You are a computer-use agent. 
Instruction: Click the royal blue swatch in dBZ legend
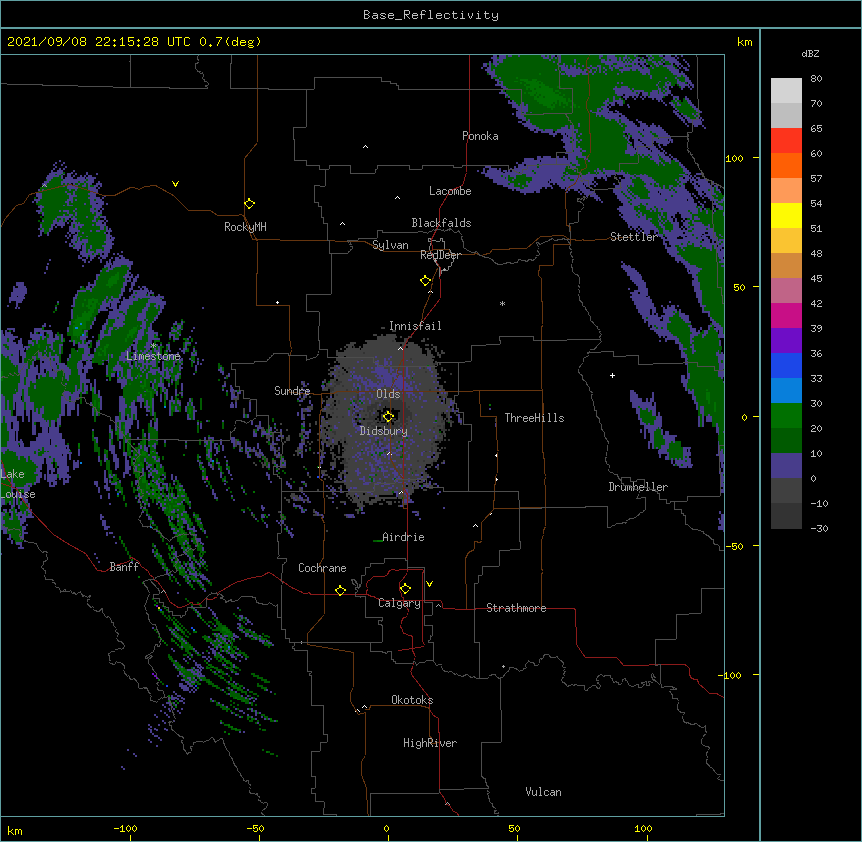[786, 365]
